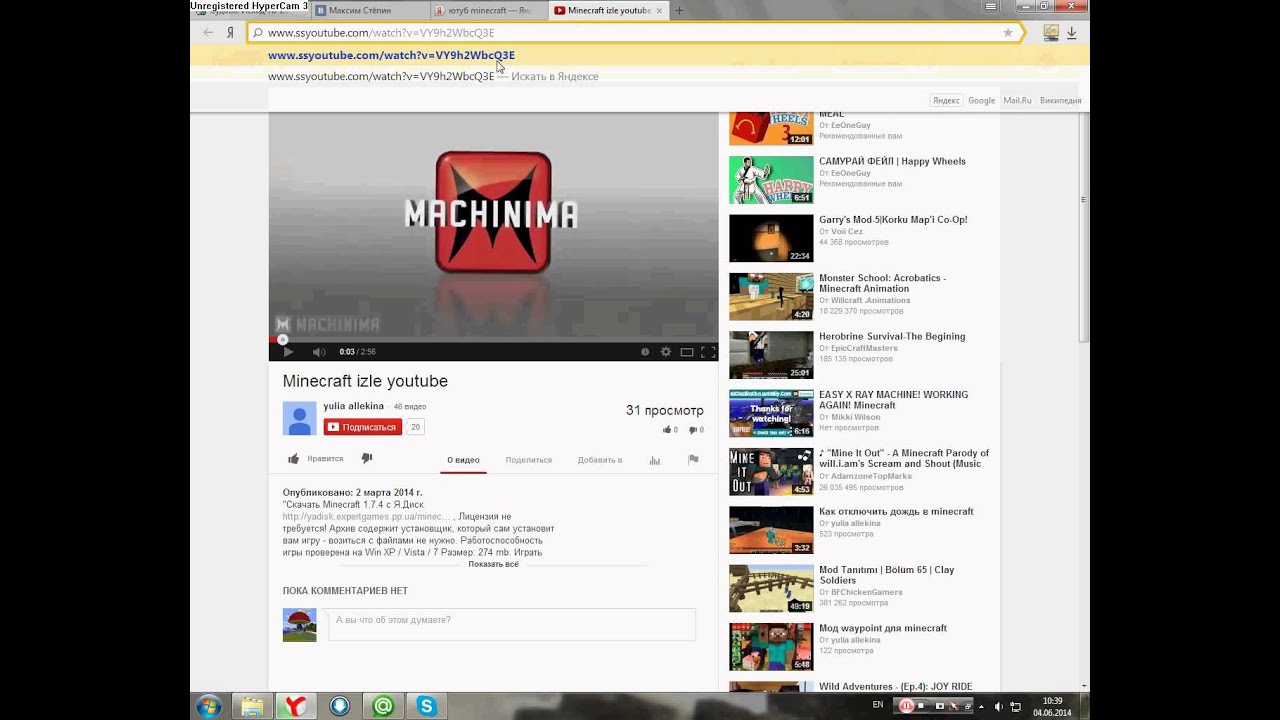Open the yulia allekina channel name link
The height and width of the screenshot is (720, 1280).
click(x=354, y=406)
